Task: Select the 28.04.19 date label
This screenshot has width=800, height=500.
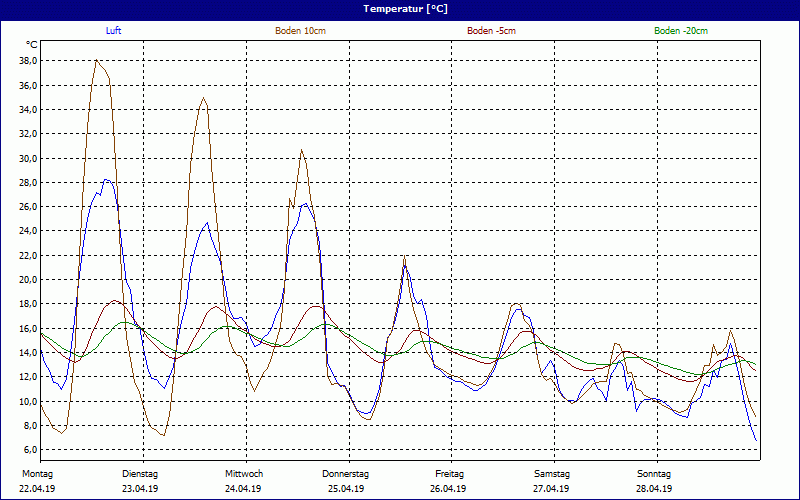Action: coord(654,489)
